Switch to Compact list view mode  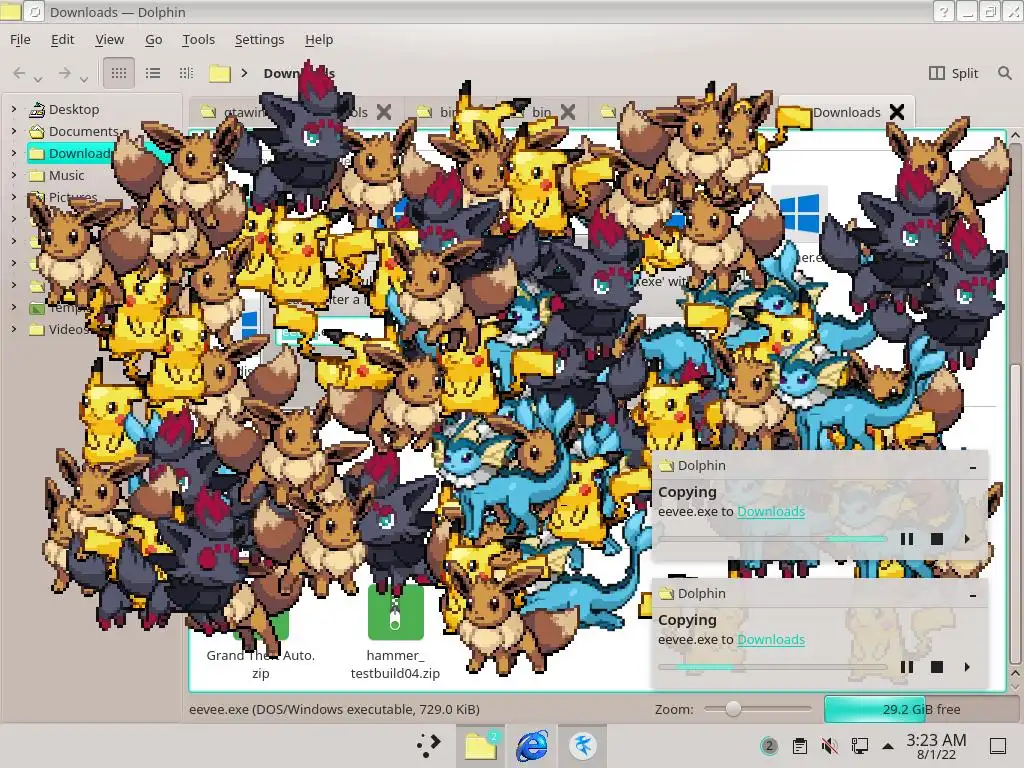(x=153, y=73)
